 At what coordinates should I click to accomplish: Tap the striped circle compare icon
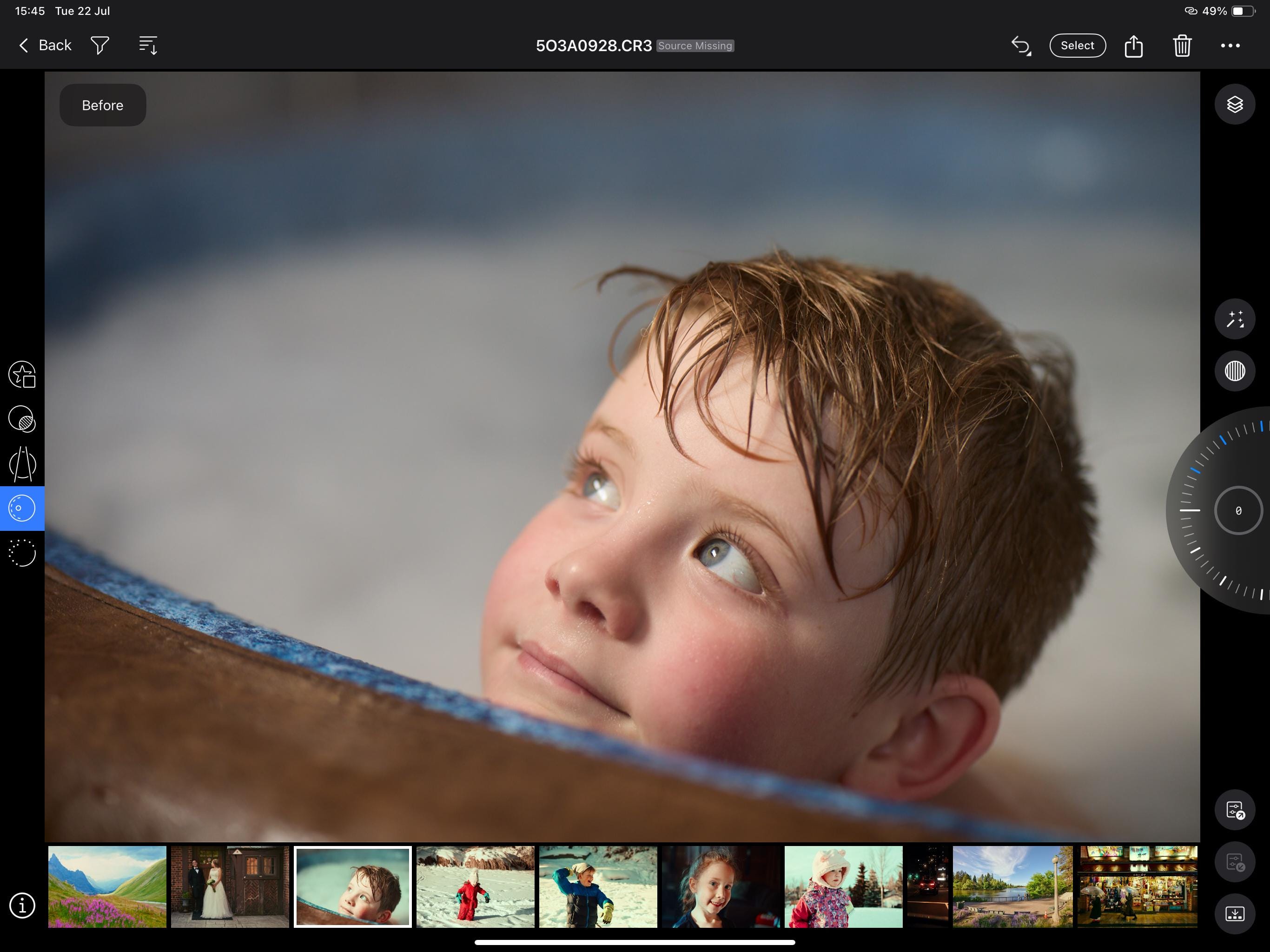click(x=1234, y=371)
